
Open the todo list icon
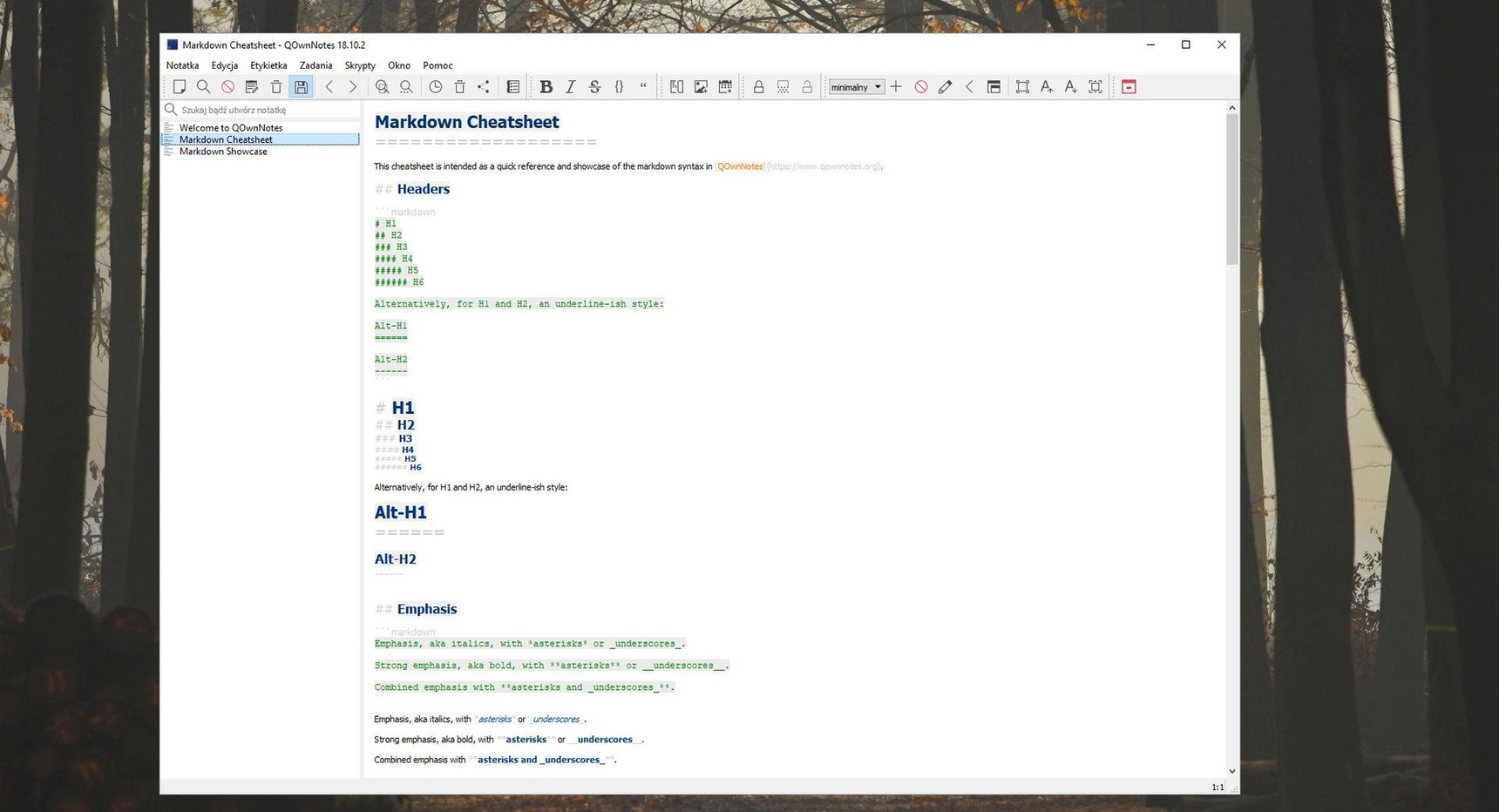pyautogui.click(x=513, y=87)
